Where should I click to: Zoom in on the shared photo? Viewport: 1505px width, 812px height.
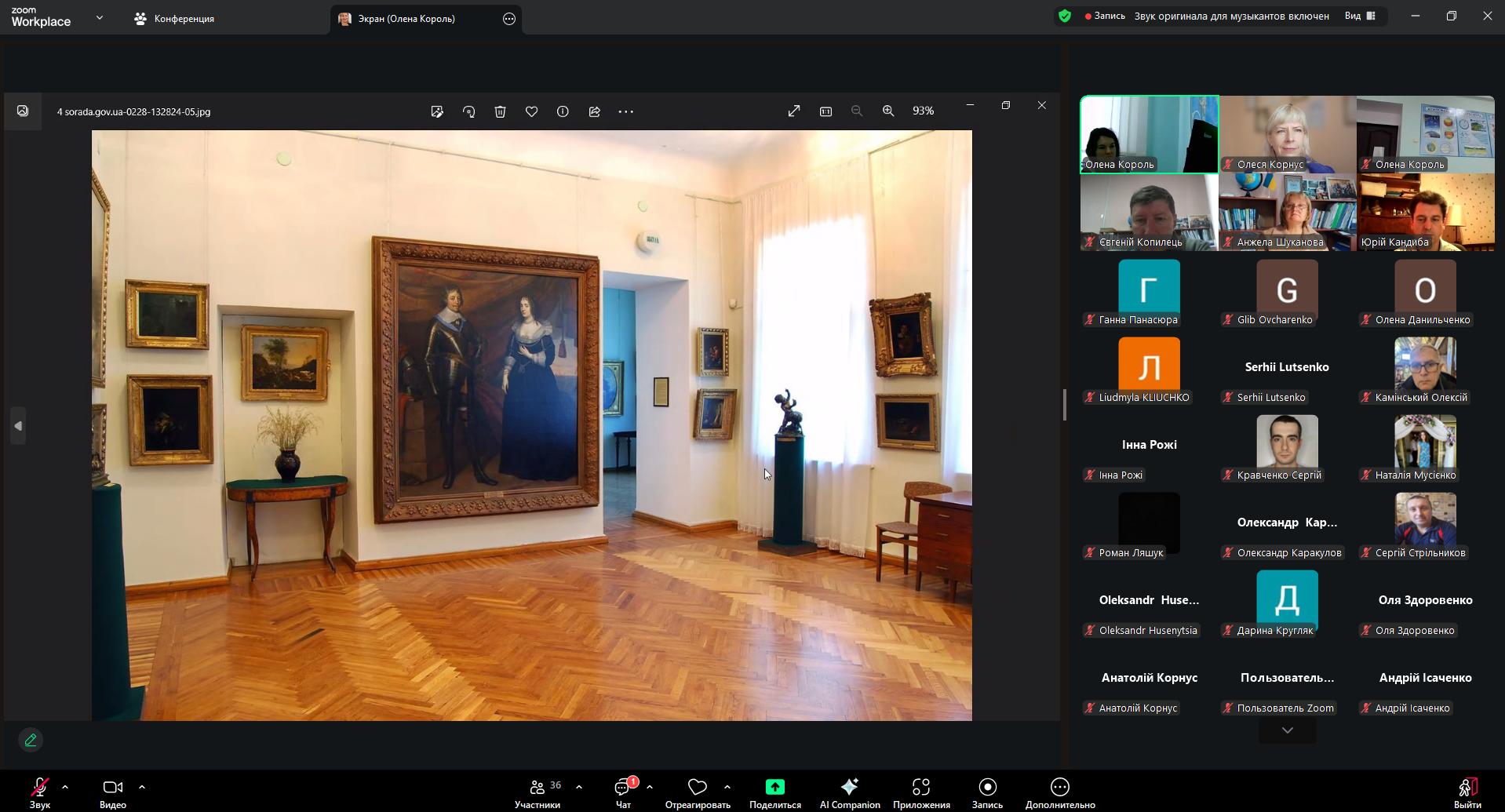[887, 111]
